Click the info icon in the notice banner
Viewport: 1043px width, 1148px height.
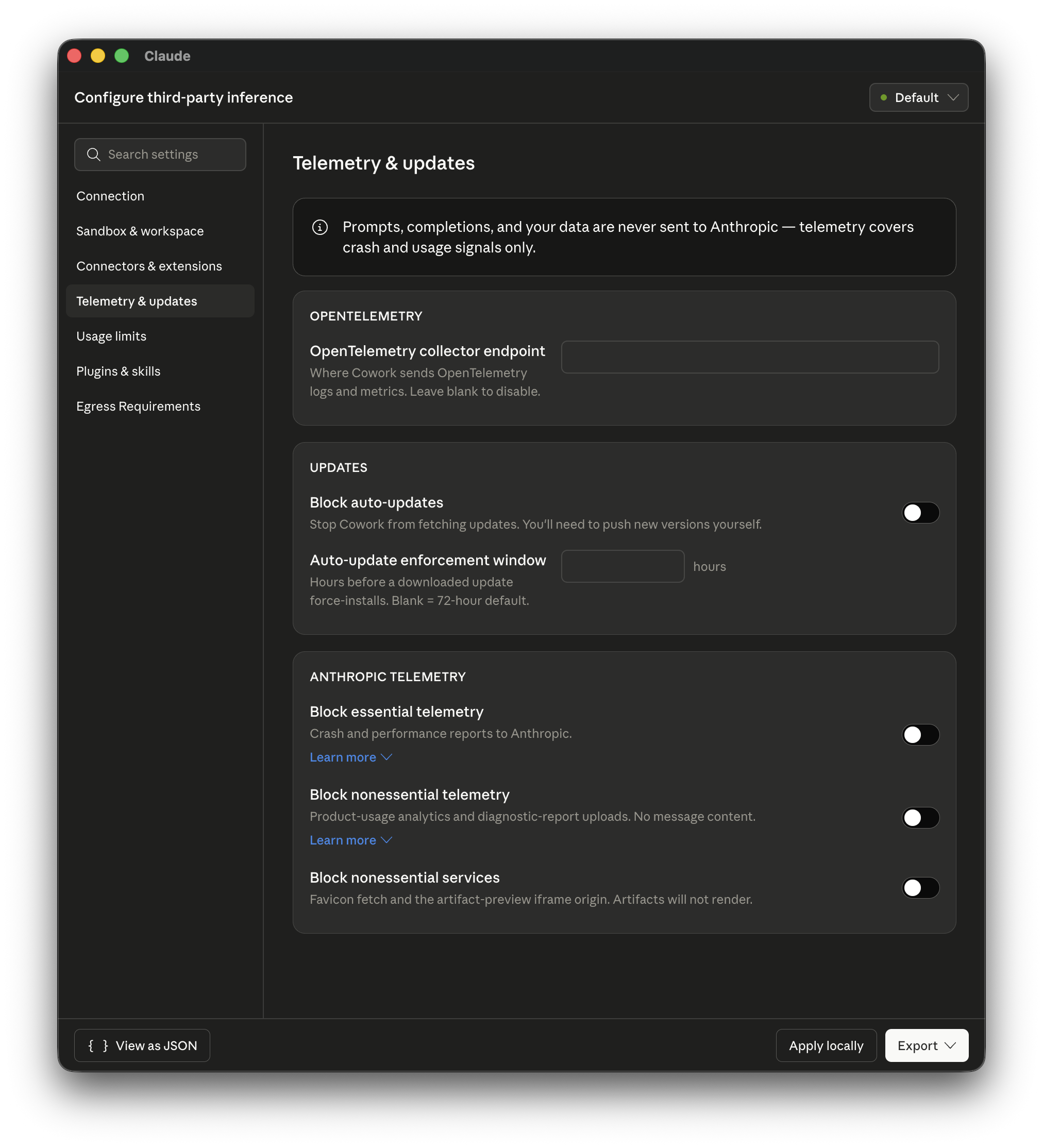[x=319, y=227]
